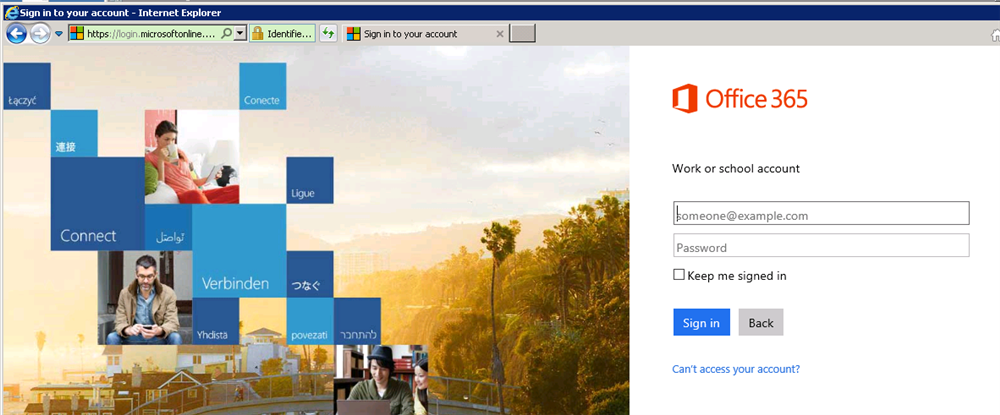This screenshot has height=415, width=1000.
Task: Click the Conecte tile
Action: 263,86
